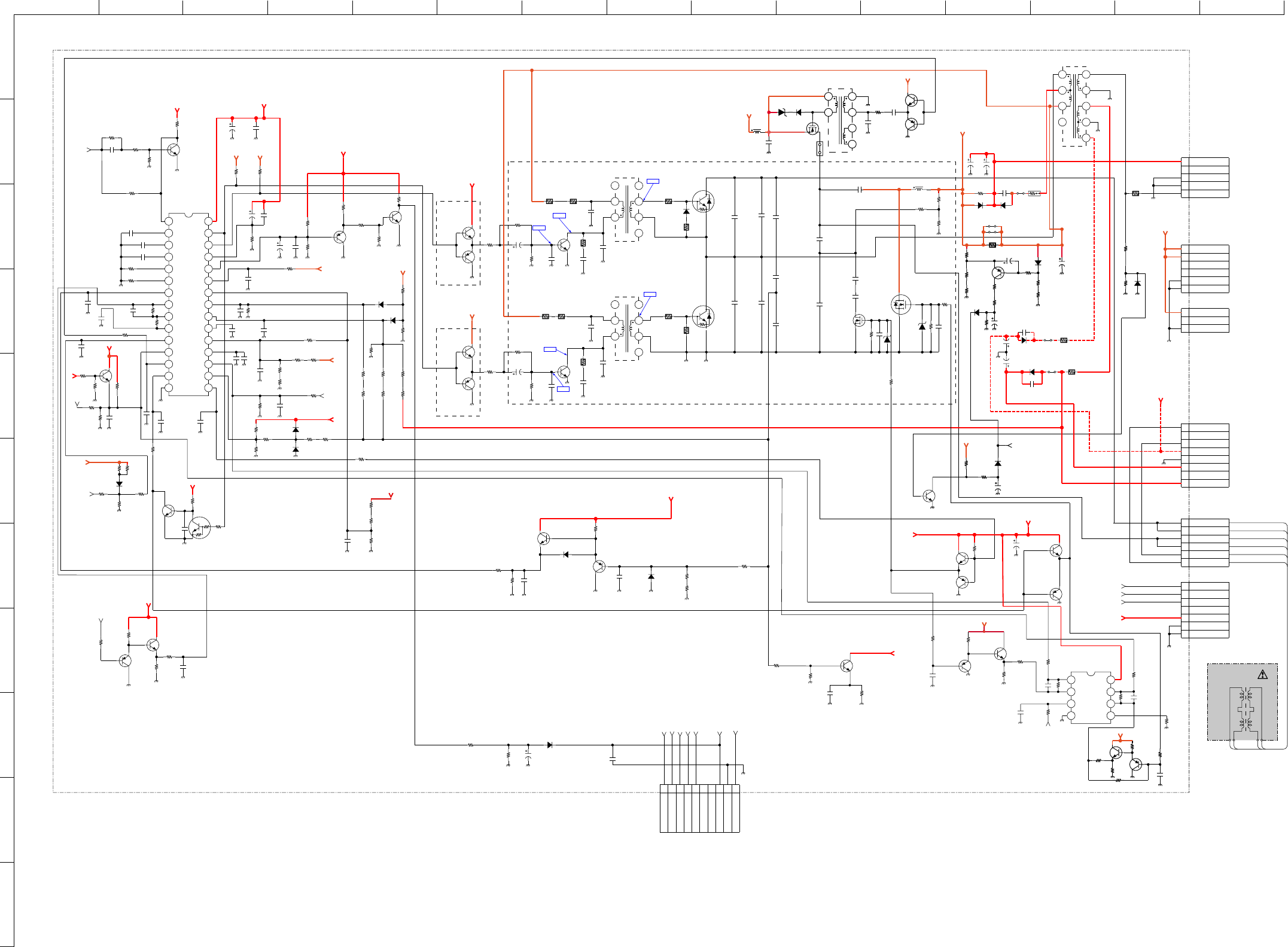Click the topmost connector block on right edge
The height and width of the screenshot is (947, 1288).
tap(1204, 178)
